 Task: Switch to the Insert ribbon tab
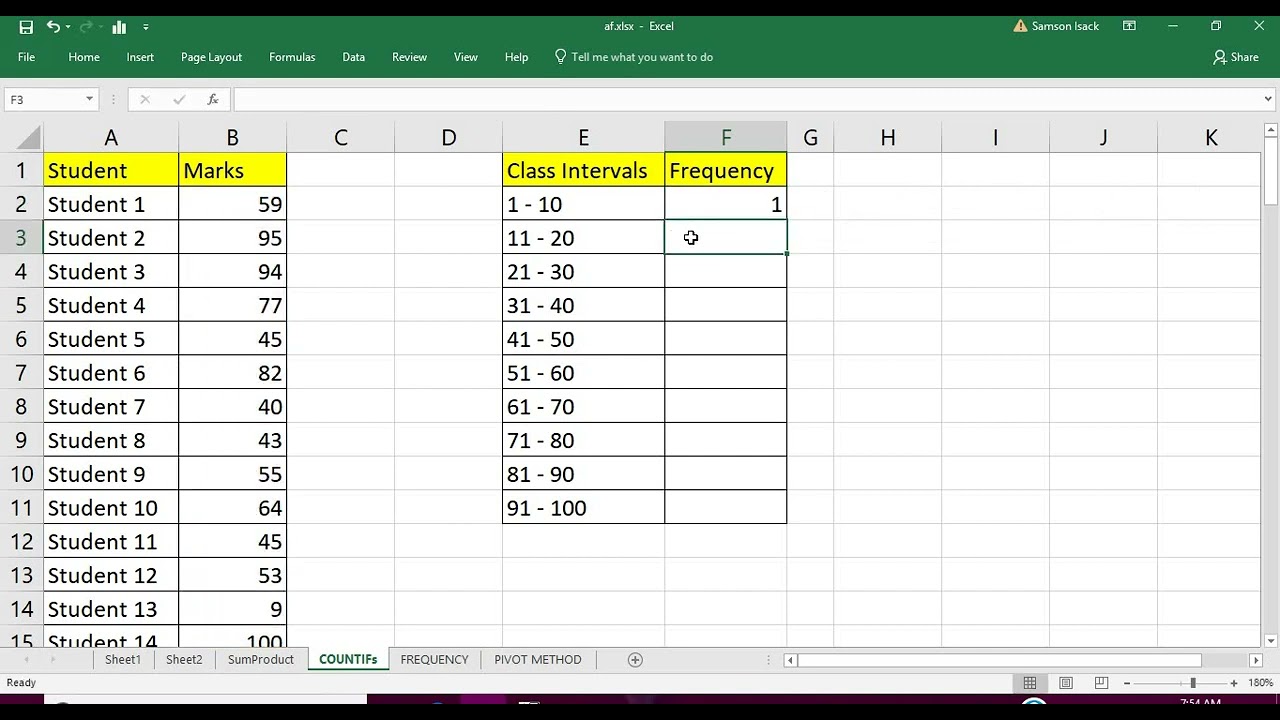[x=140, y=57]
